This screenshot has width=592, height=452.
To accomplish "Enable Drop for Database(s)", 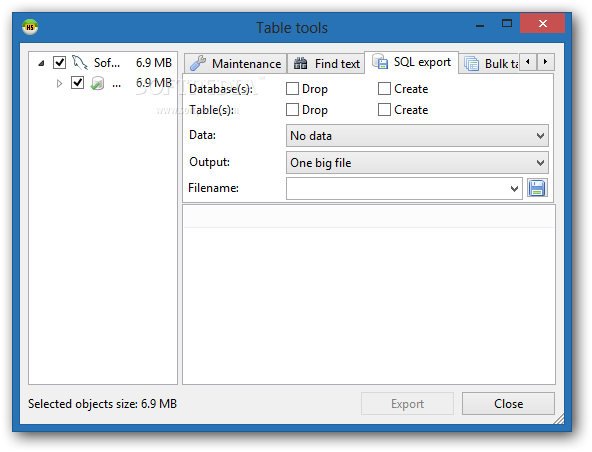I will click(x=292, y=89).
